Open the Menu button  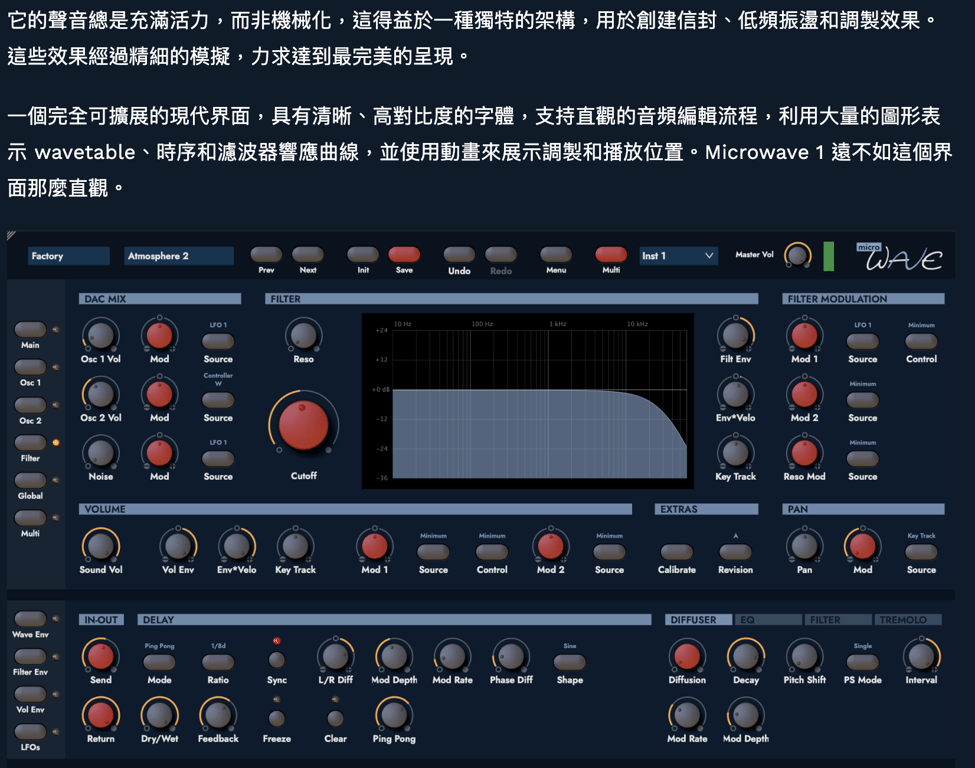click(x=556, y=254)
